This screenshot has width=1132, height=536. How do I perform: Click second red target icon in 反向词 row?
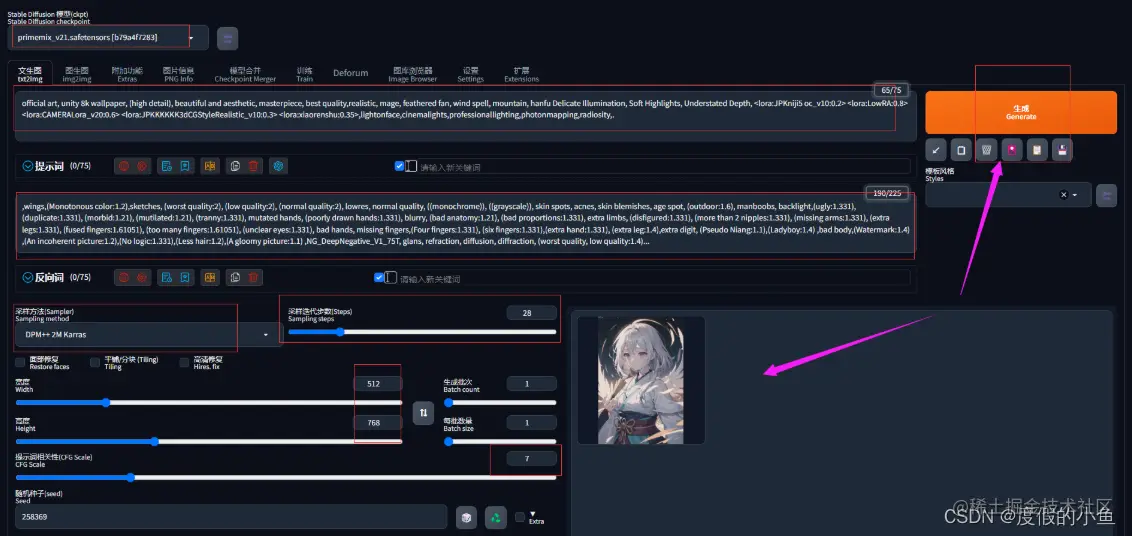[142, 277]
